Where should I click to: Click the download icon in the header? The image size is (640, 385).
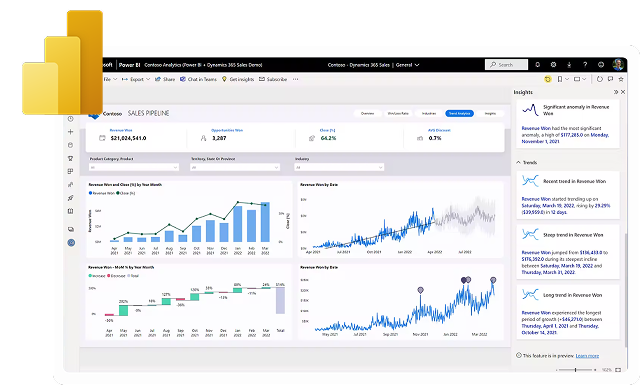tap(569, 65)
